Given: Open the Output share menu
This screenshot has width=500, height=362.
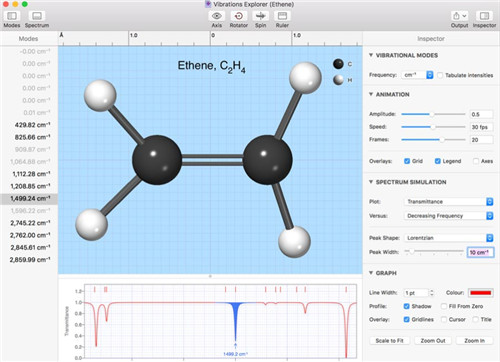Looking at the screenshot, I should (459, 16).
